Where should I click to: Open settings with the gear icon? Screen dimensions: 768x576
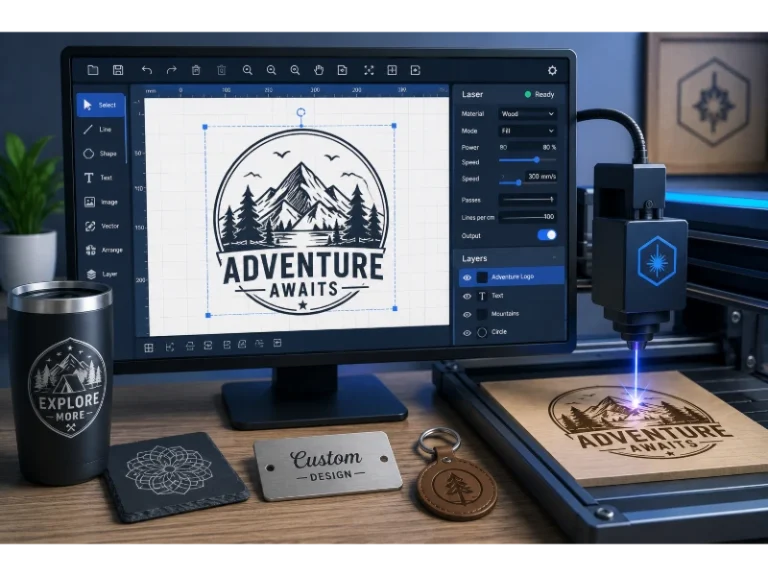pyautogui.click(x=552, y=71)
